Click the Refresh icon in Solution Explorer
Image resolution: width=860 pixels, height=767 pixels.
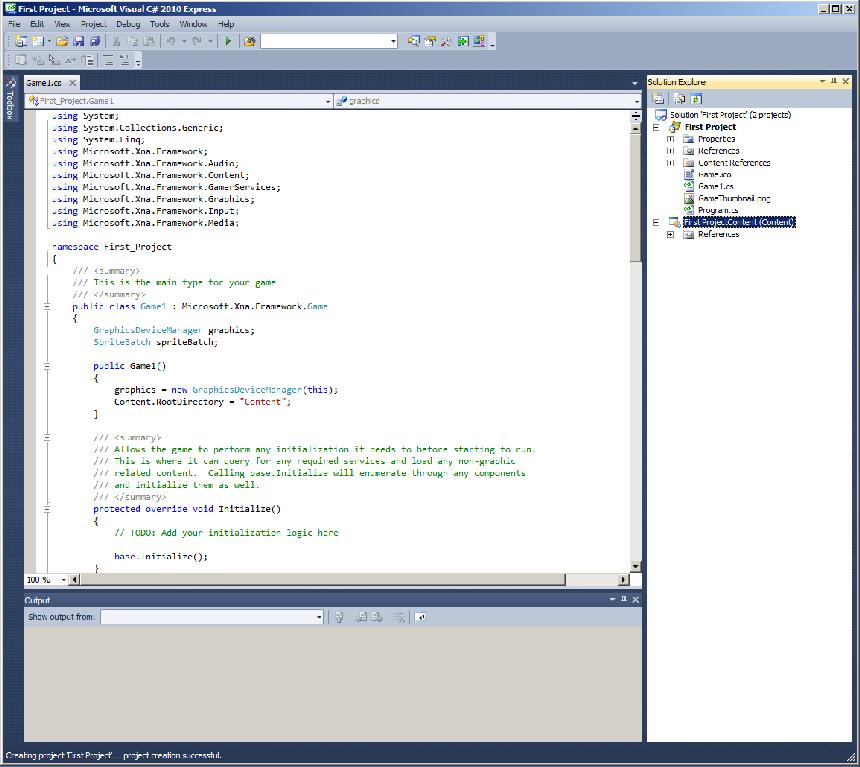tap(696, 99)
